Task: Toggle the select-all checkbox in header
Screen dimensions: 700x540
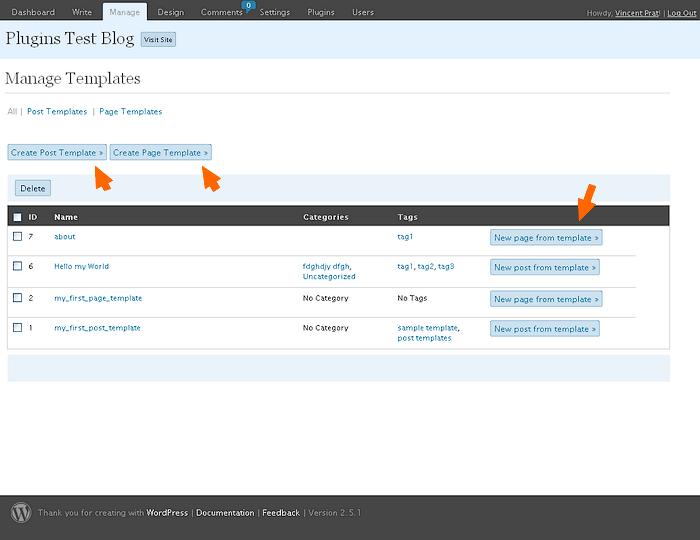Action: pyautogui.click(x=17, y=217)
